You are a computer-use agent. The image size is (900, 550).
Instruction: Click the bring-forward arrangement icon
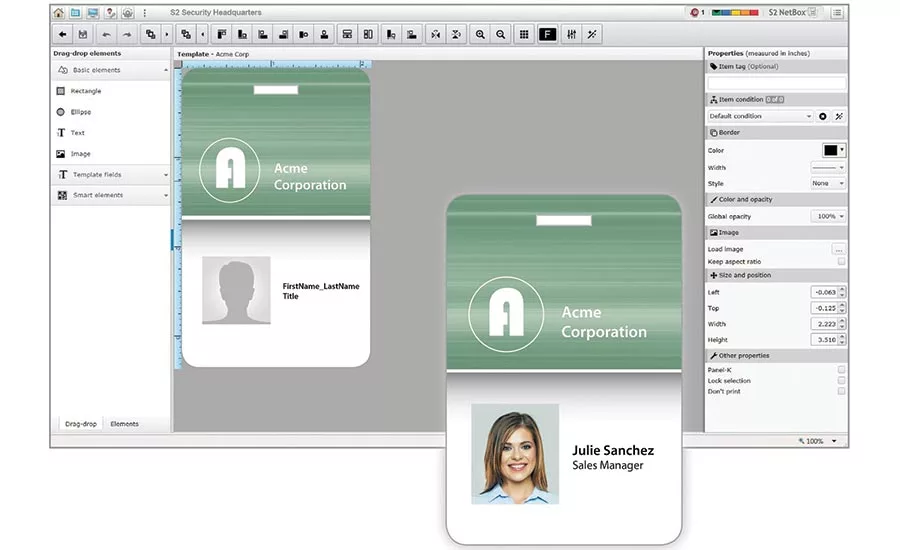coord(150,34)
